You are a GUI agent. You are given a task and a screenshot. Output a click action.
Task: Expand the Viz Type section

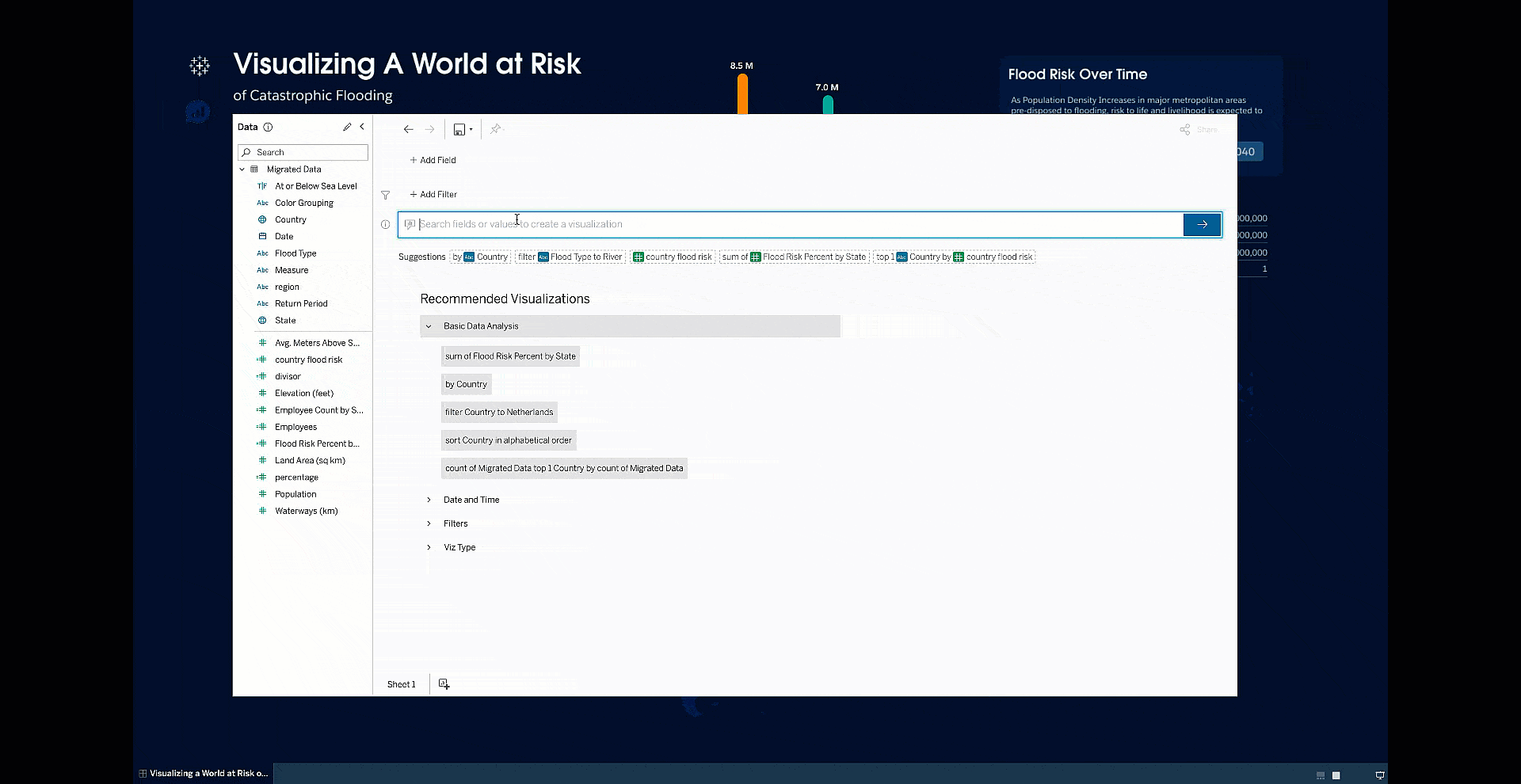coord(429,547)
